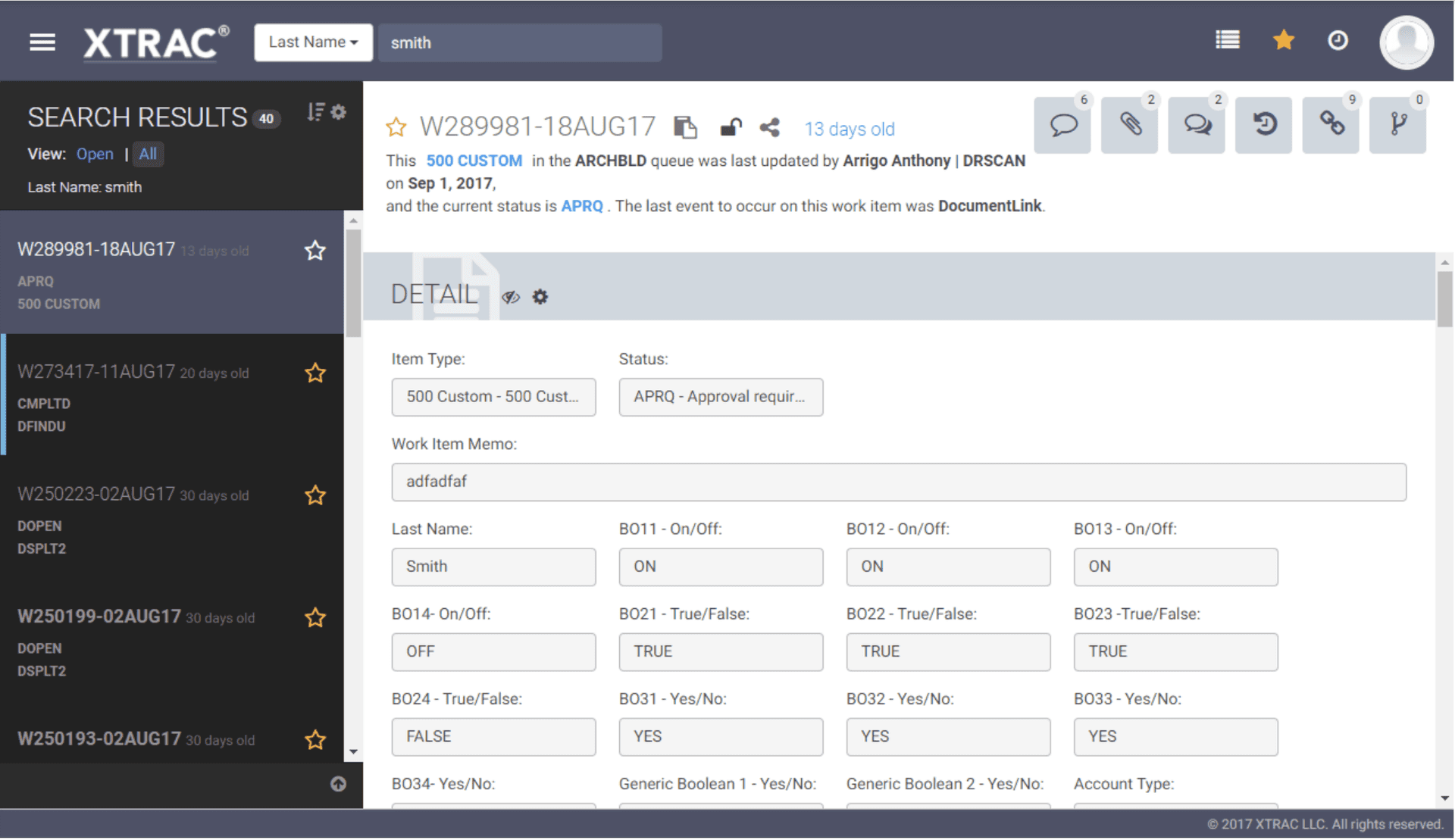Open BO13 On/Off dropdown
This screenshot has width=1455, height=840.
(1175, 567)
